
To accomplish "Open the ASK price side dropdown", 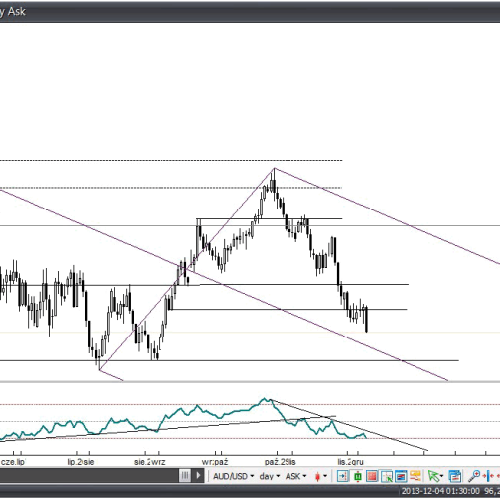I will pos(296,476).
